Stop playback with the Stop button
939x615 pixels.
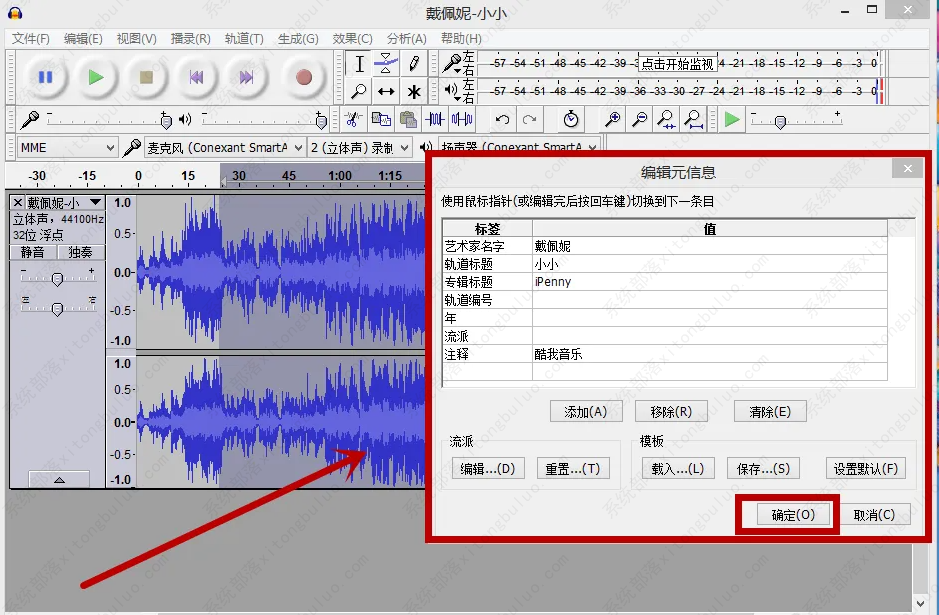tap(146, 77)
